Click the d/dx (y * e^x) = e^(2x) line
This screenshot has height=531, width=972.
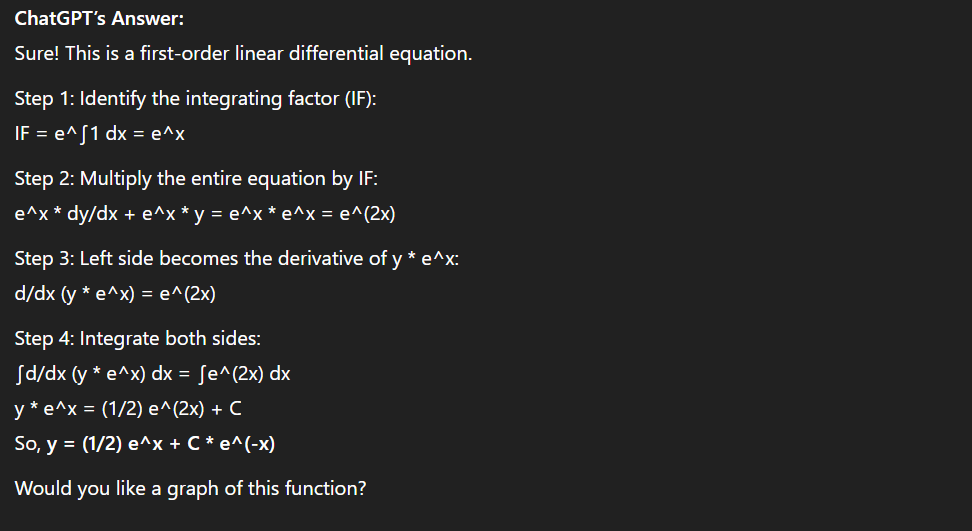(115, 294)
